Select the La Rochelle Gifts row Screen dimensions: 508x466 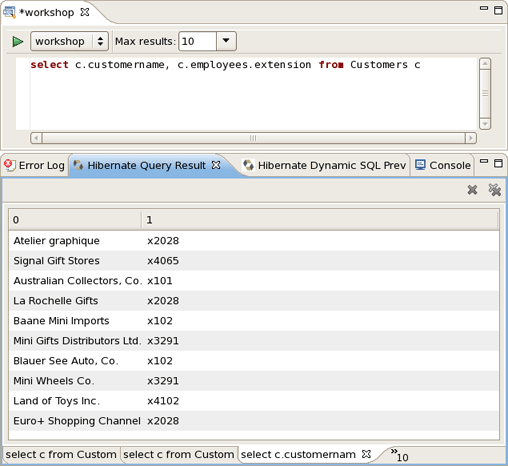coord(254,301)
